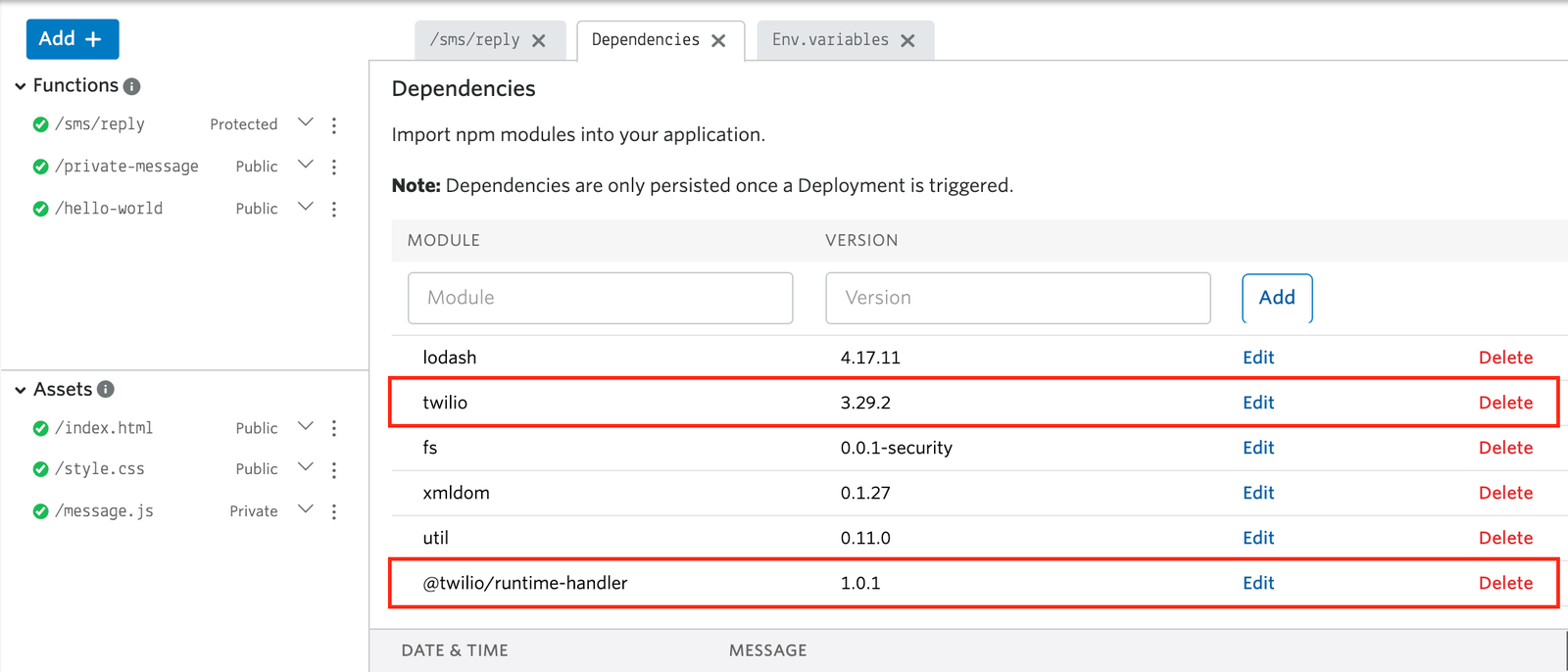Close the Dependencies tab
The height and width of the screenshot is (672, 1568).
tap(718, 41)
